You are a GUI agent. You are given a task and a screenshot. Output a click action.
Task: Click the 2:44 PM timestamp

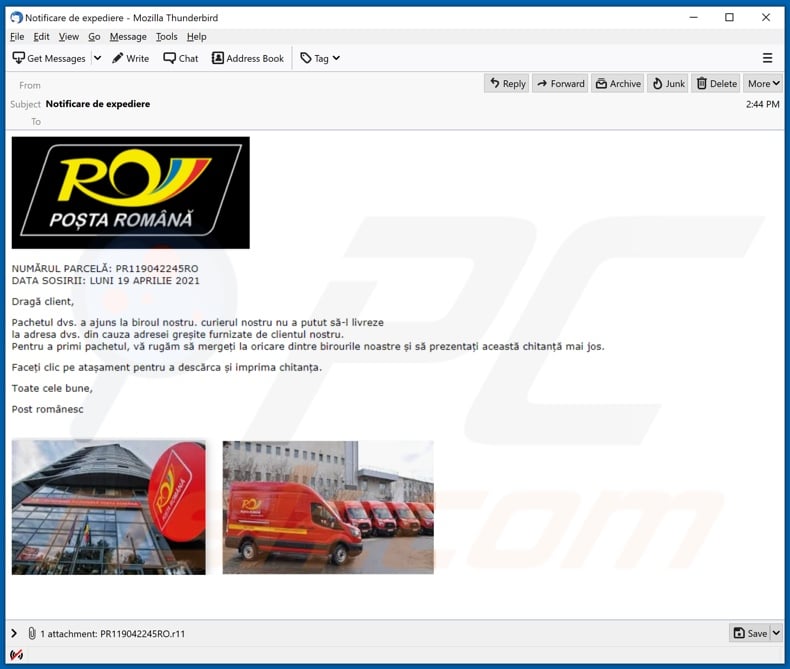pyautogui.click(x=762, y=104)
